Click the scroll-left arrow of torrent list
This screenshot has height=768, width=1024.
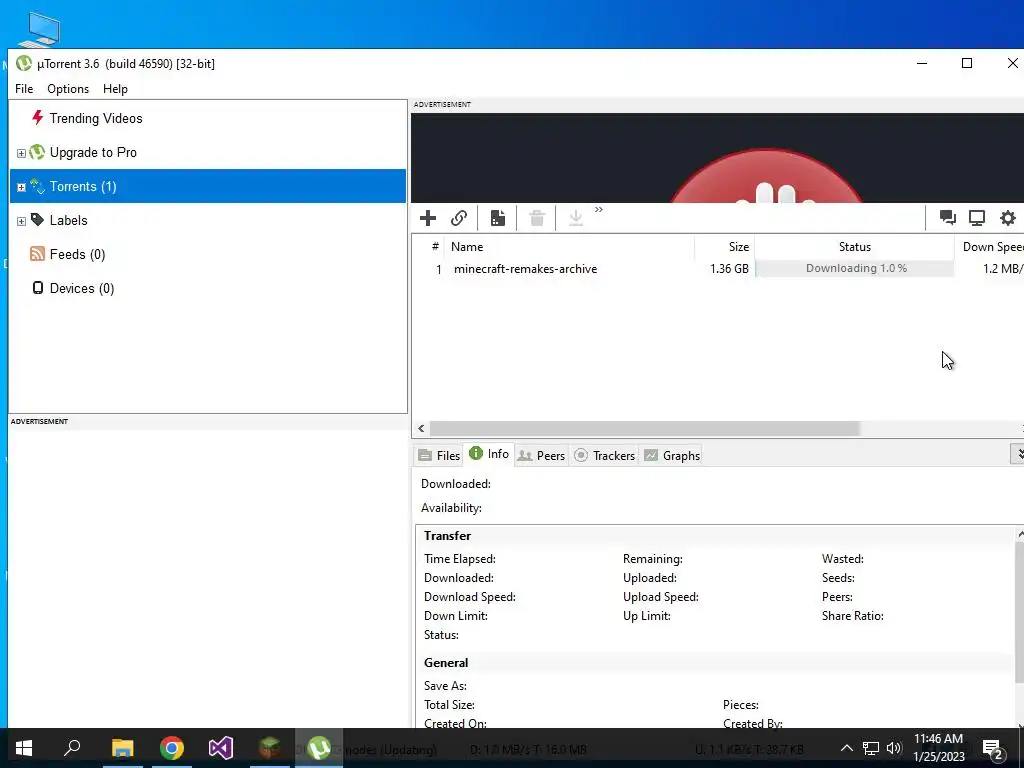point(421,428)
